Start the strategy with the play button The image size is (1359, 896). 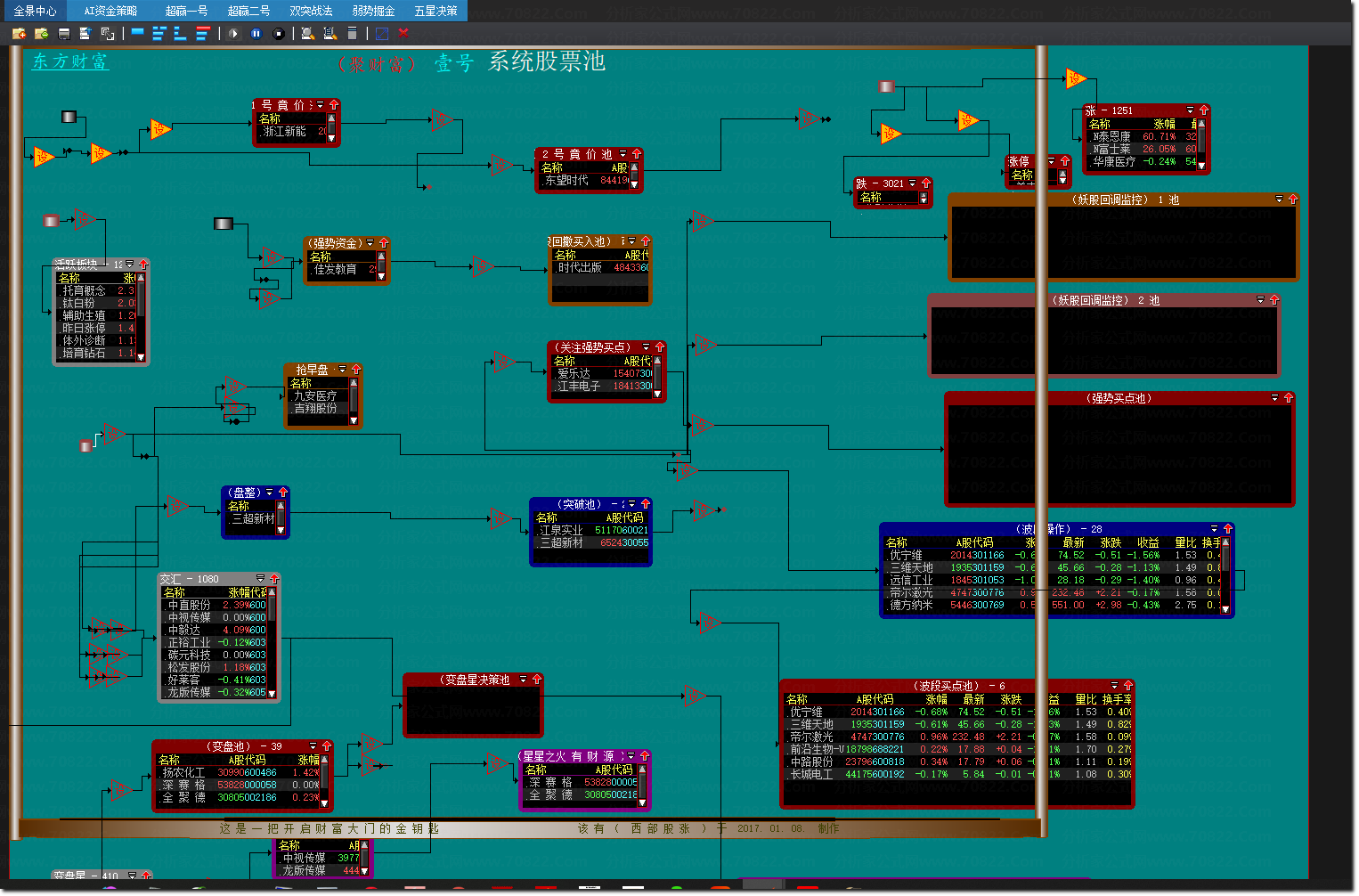[x=233, y=33]
